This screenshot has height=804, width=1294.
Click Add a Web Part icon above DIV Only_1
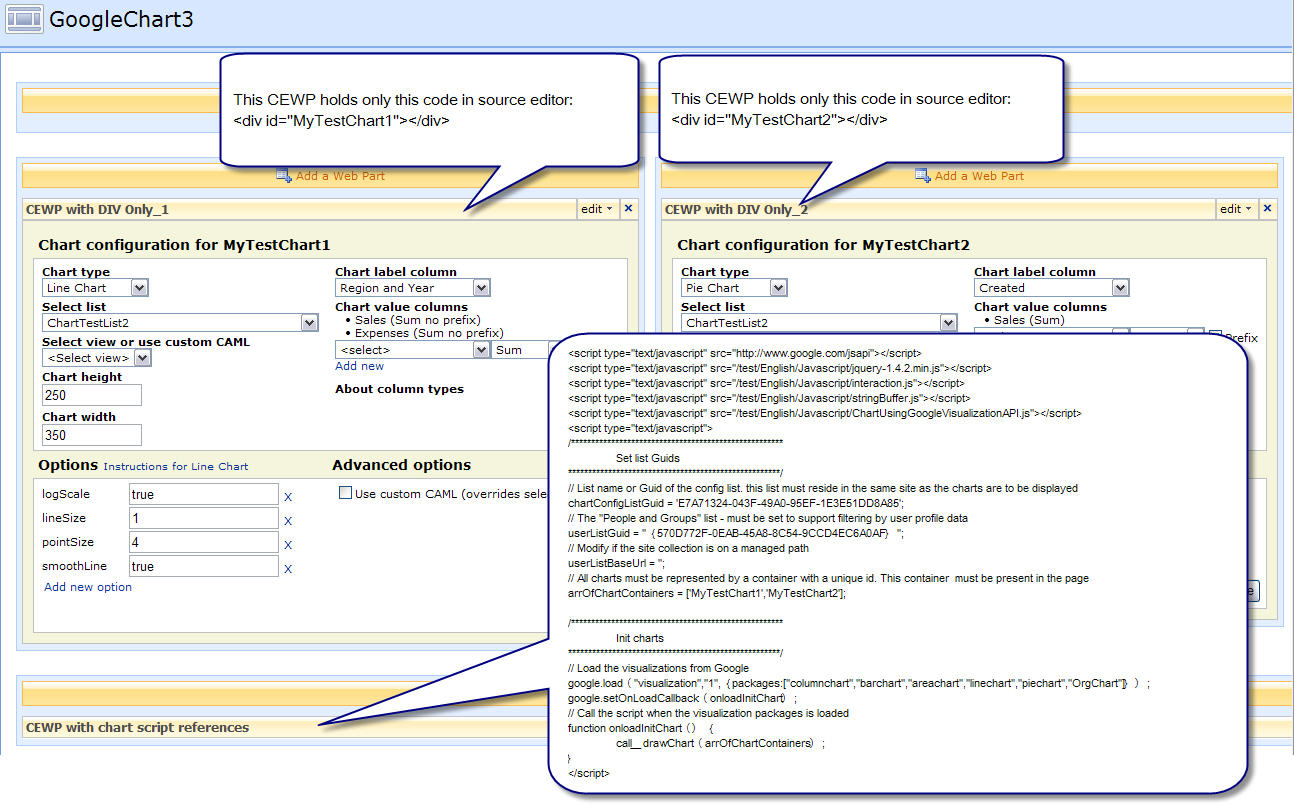click(283, 176)
